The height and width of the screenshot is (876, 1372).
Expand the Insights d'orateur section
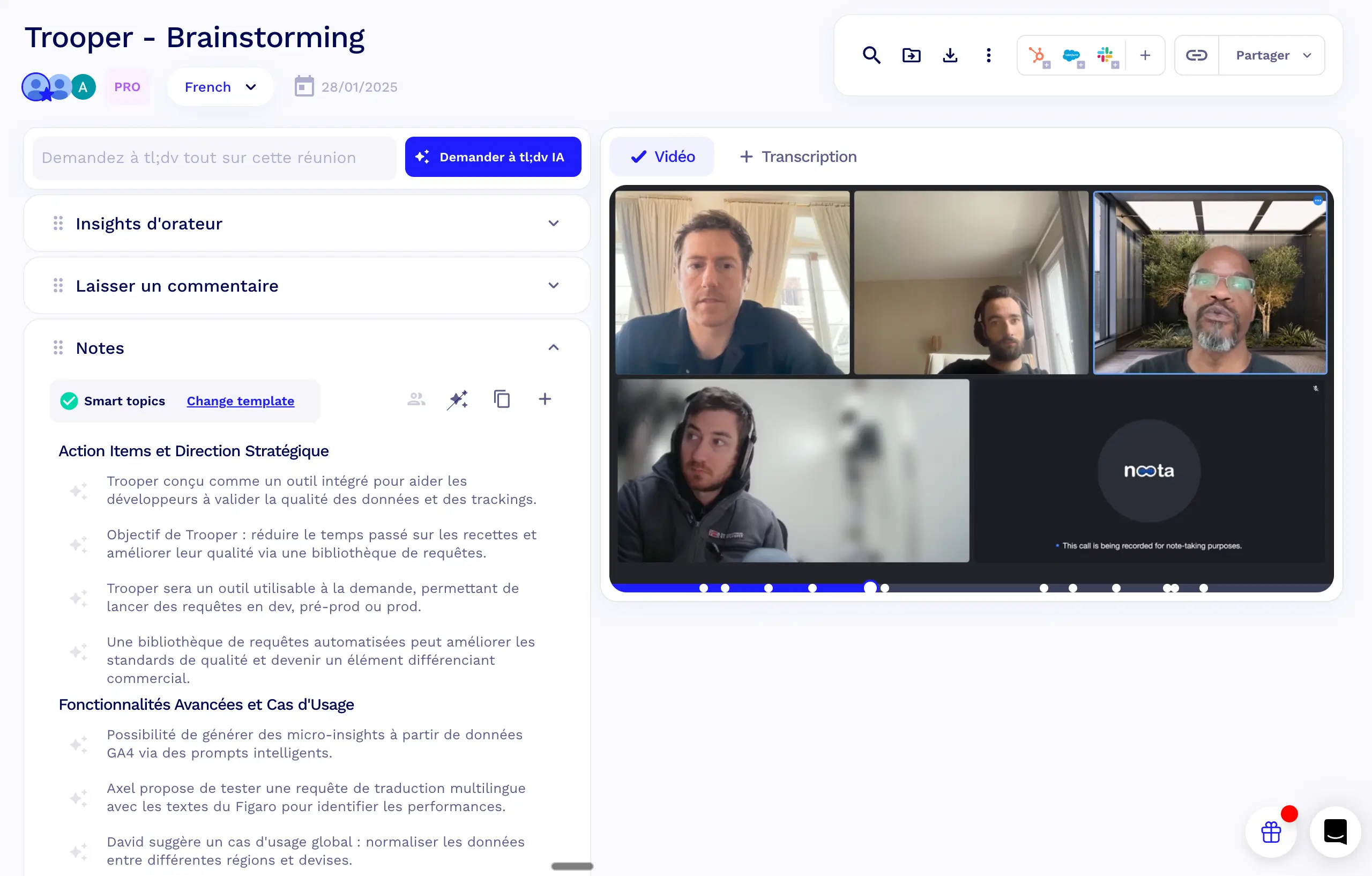tap(553, 224)
